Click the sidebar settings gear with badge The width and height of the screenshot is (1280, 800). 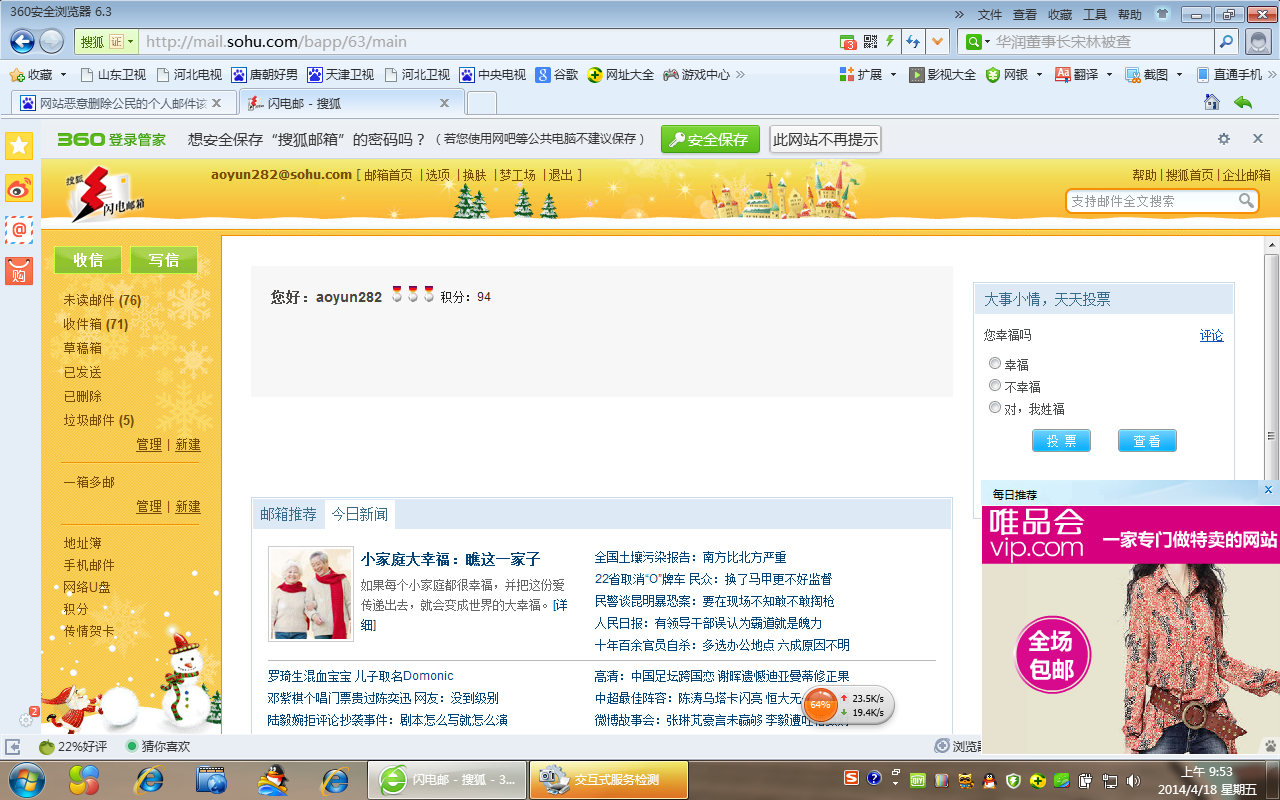(x=27, y=718)
